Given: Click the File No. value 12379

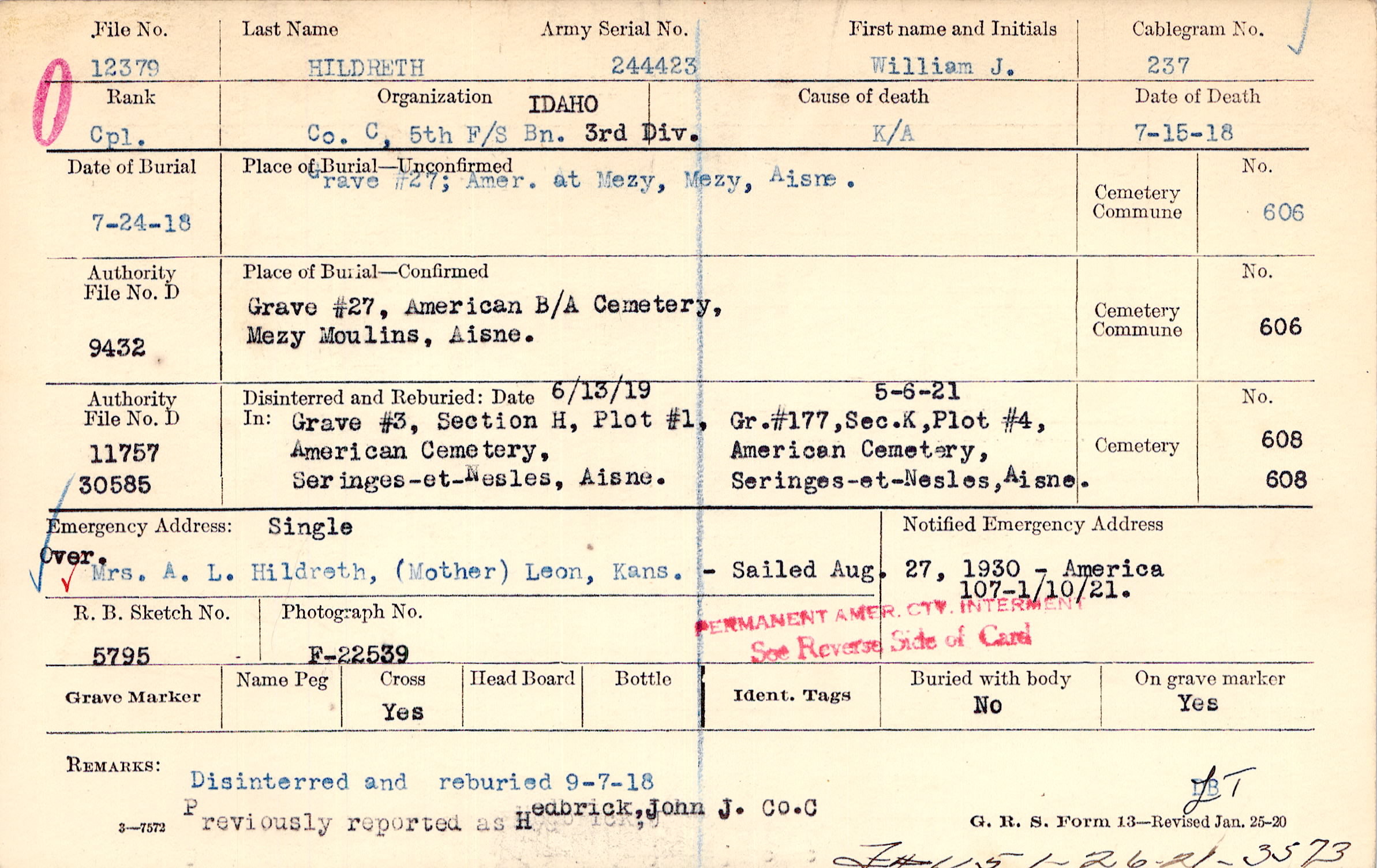Looking at the screenshot, I should (125, 68).
